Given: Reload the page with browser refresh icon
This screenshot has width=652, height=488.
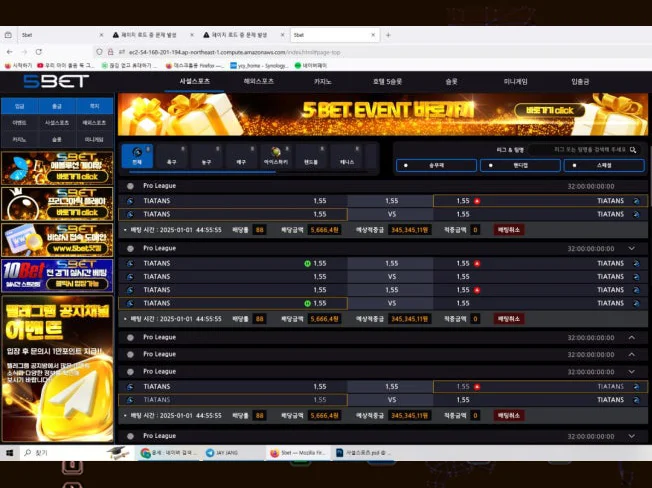Looking at the screenshot, I should [x=38, y=52].
